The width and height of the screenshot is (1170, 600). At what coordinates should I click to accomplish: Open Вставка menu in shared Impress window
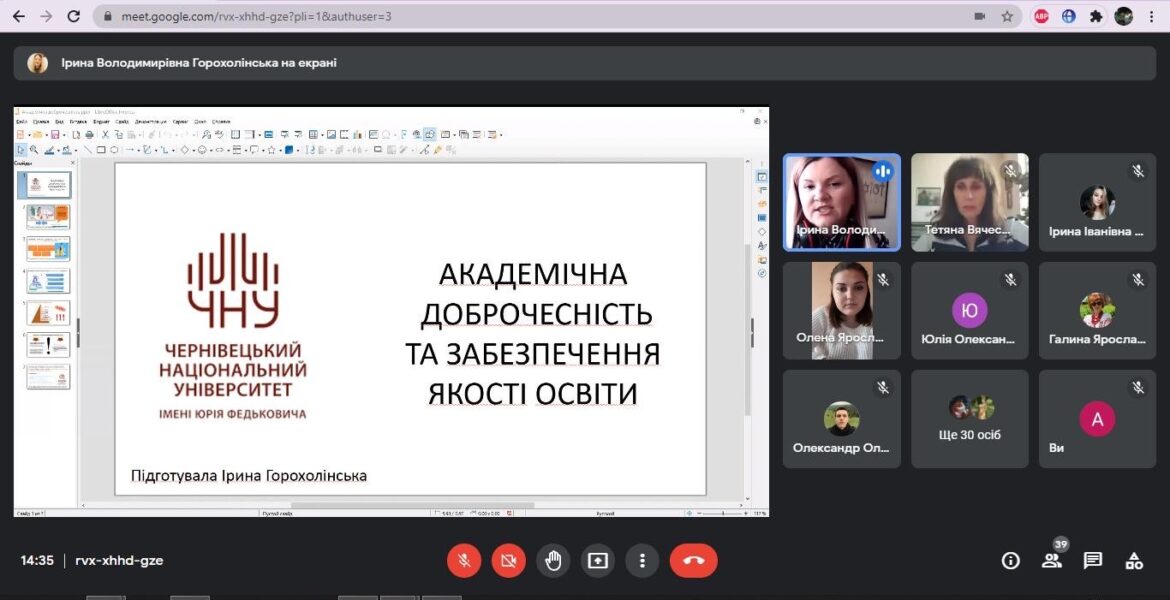click(78, 122)
